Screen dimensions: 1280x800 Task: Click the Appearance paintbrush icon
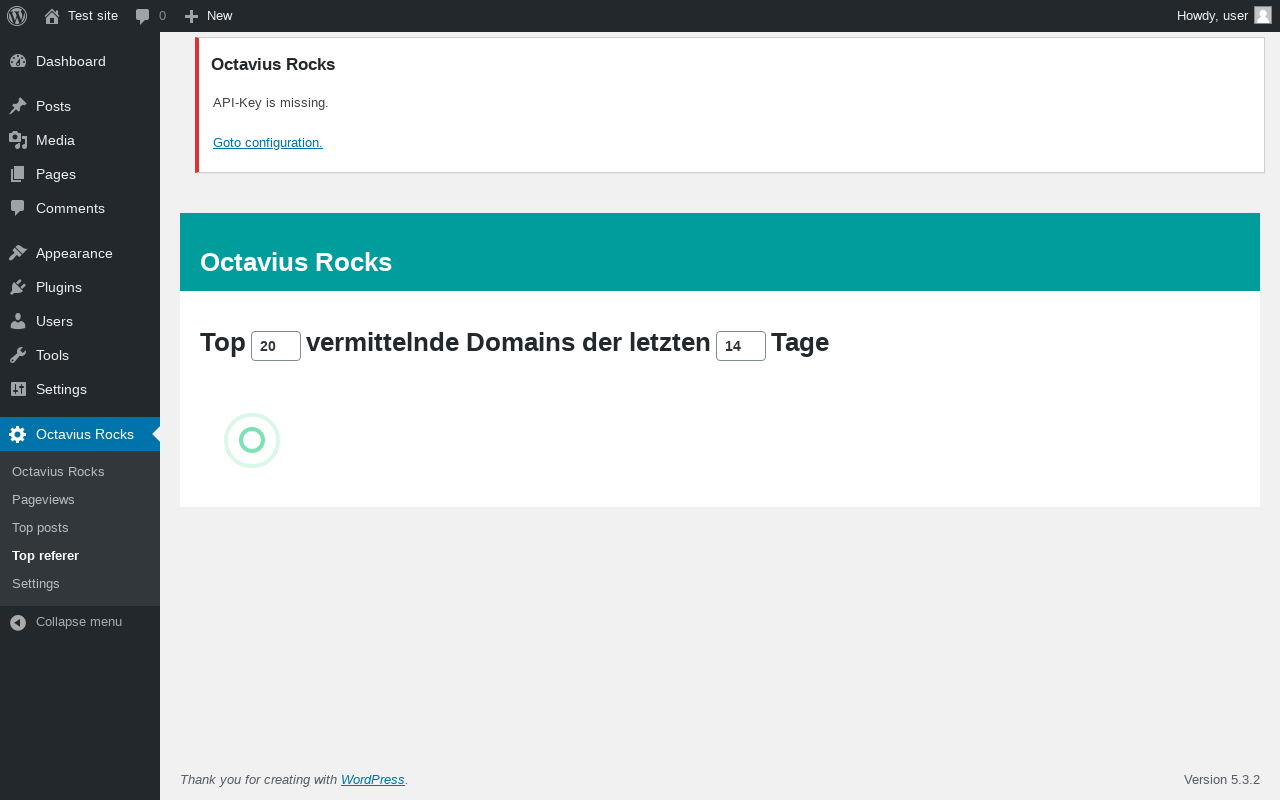[18, 253]
